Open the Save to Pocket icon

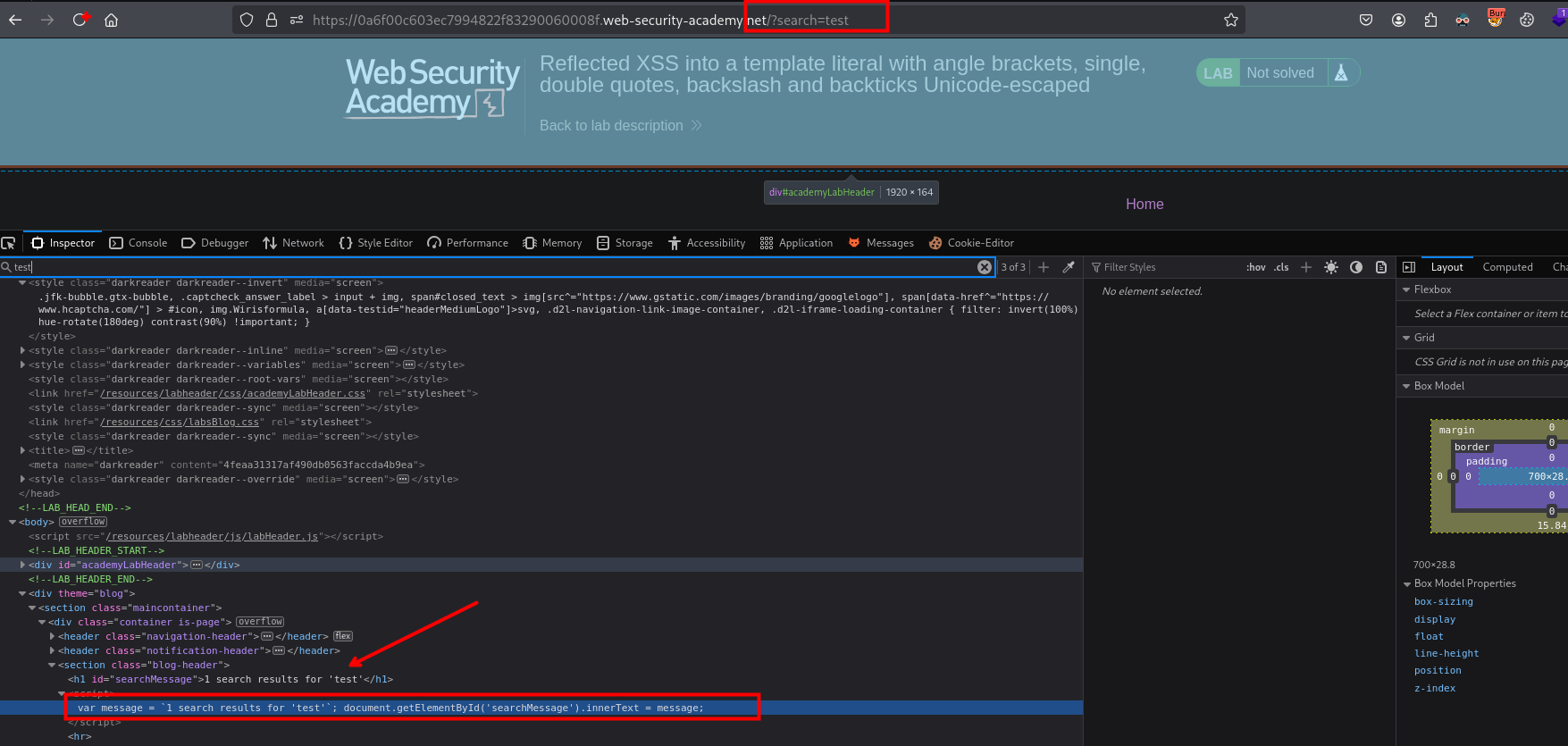(1366, 20)
